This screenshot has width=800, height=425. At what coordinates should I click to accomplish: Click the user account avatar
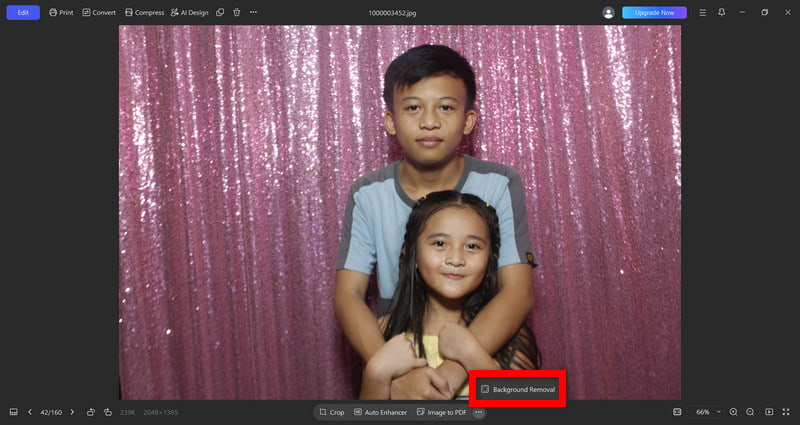point(608,13)
